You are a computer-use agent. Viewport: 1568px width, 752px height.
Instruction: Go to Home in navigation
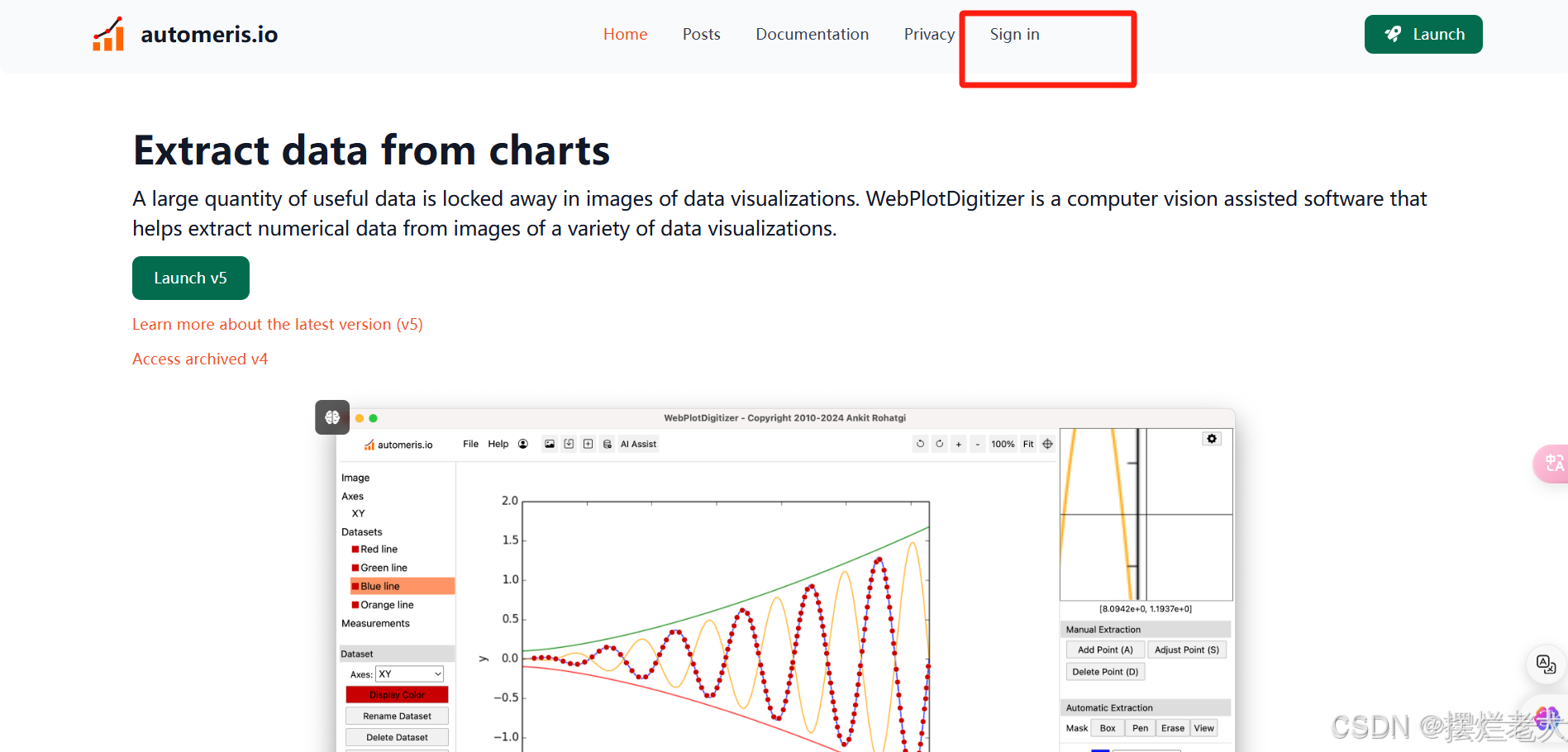coord(625,34)
